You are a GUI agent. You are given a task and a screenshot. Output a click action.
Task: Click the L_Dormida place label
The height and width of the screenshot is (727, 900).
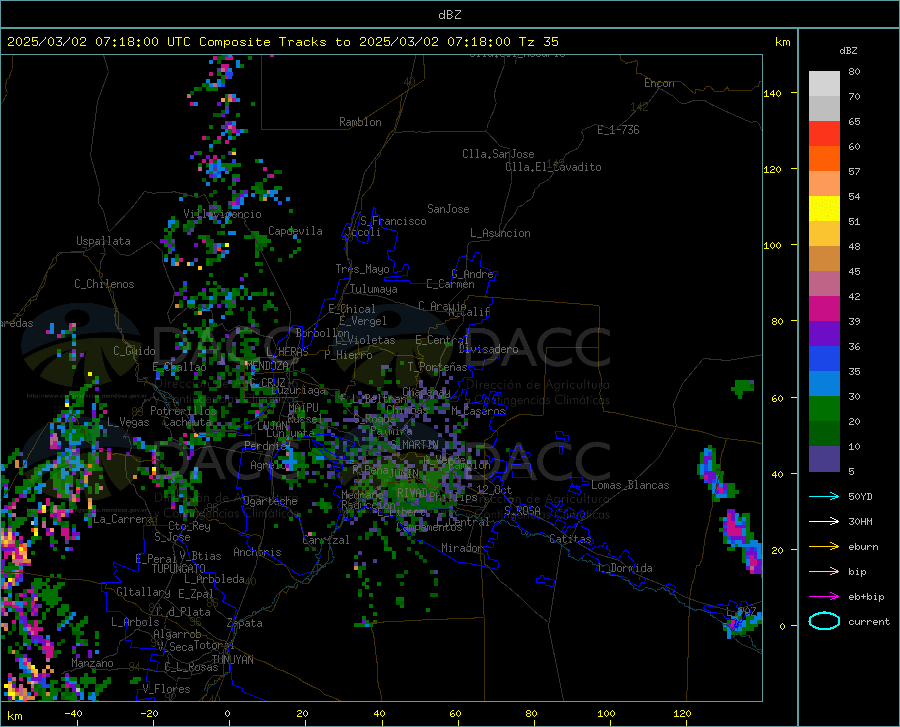coord(624,568)
